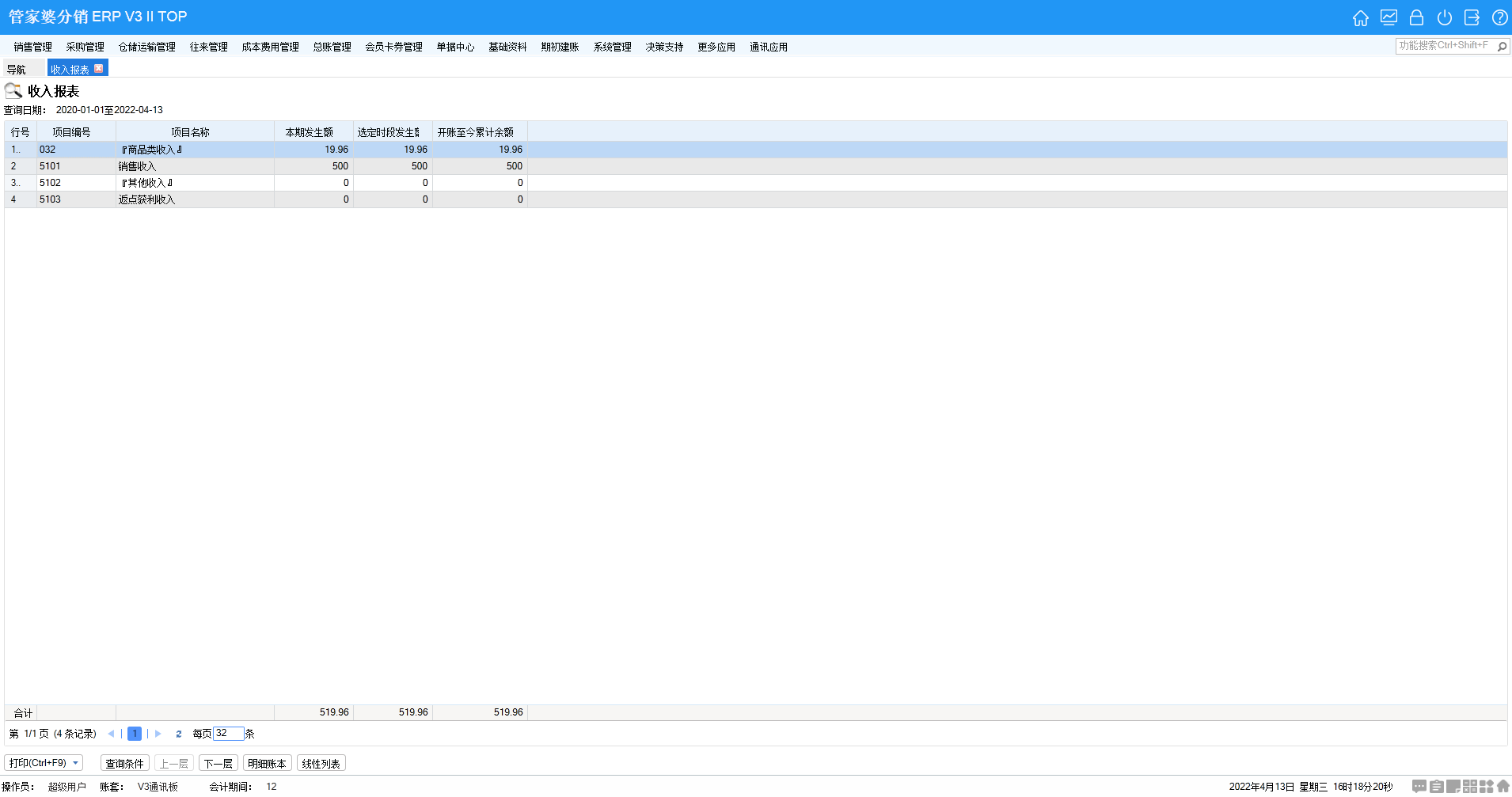Click the 收入报表 title magnifier icon
The width and height of the screenshot is (1512, 797).
13,90
